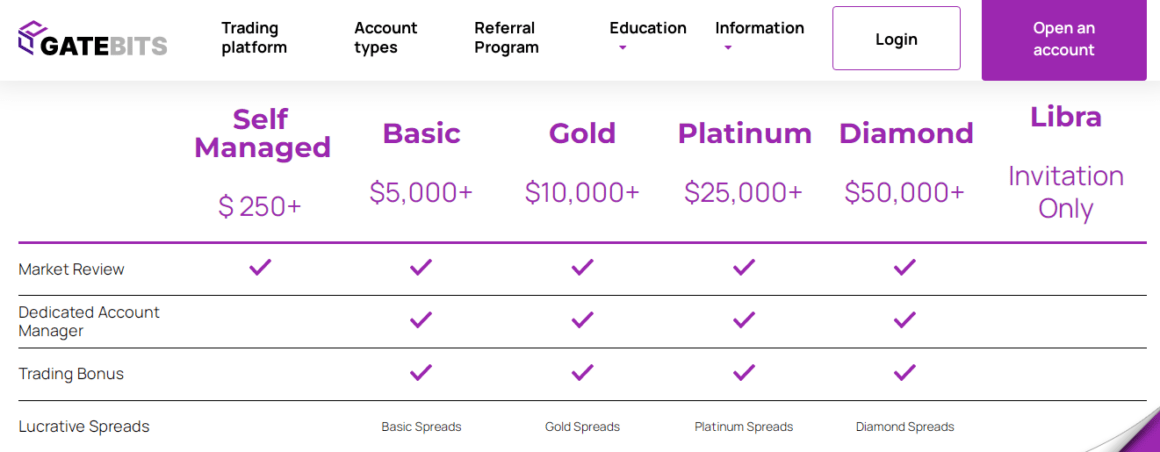Viewport: 1160px width, 452px height.
Task: Click Dedicated Account Manager checkmark under Basic
Action: [x=421, y=320]
